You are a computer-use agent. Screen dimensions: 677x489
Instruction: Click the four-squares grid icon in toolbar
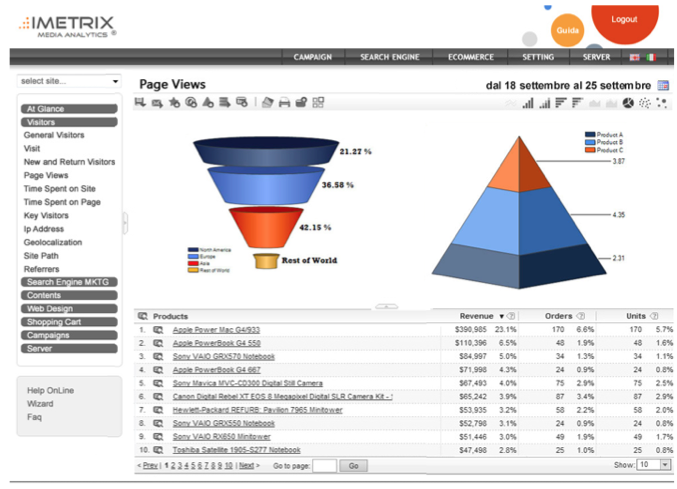click(x=318, y=102)
